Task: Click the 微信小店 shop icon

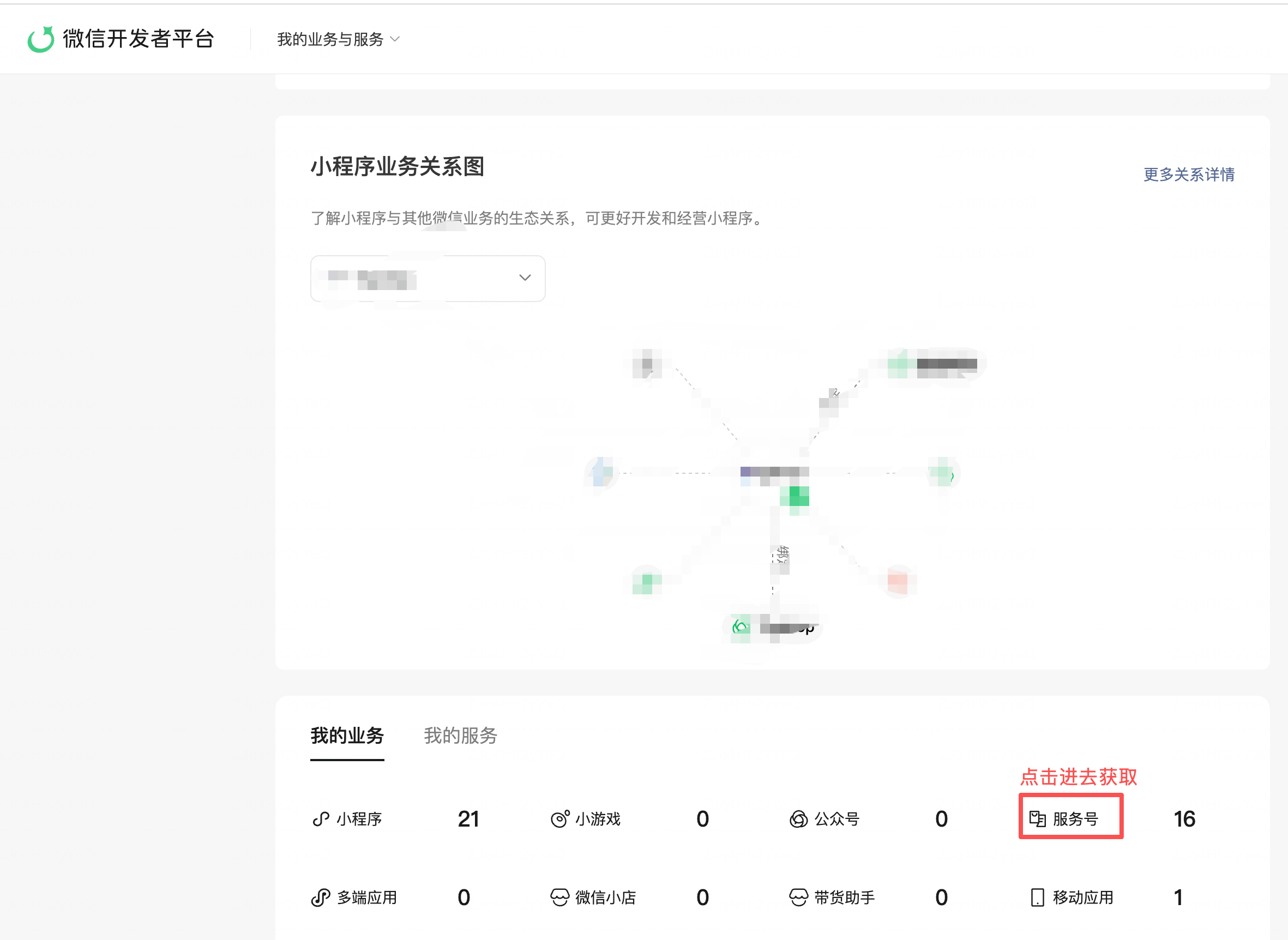Action: click(560, 897)
